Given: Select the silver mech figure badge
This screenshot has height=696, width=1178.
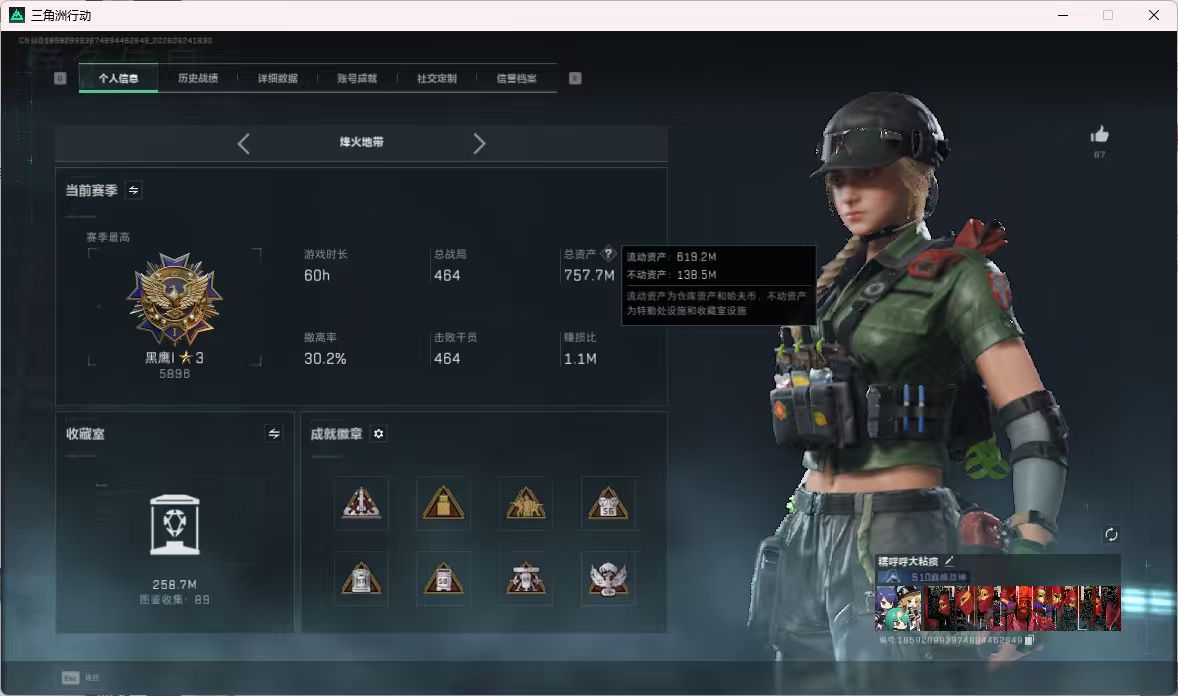Looking at the screenshot, I should pyautogui.click(x=526, y=579).
